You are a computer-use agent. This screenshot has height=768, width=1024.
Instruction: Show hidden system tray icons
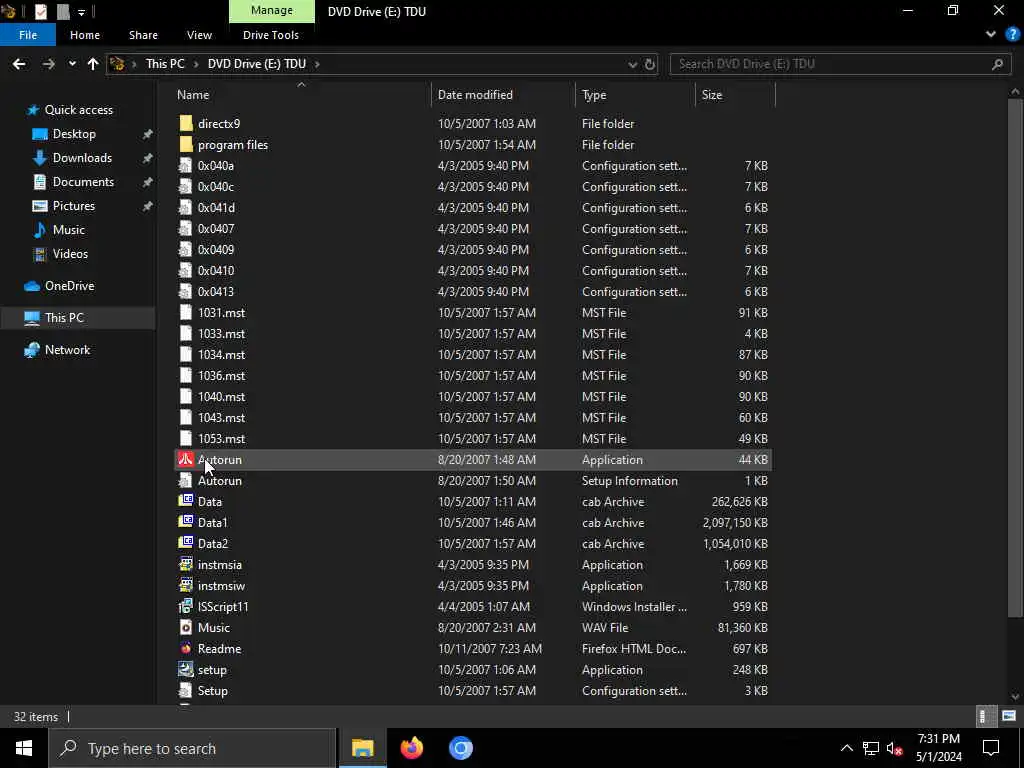(x=846, y=748)
